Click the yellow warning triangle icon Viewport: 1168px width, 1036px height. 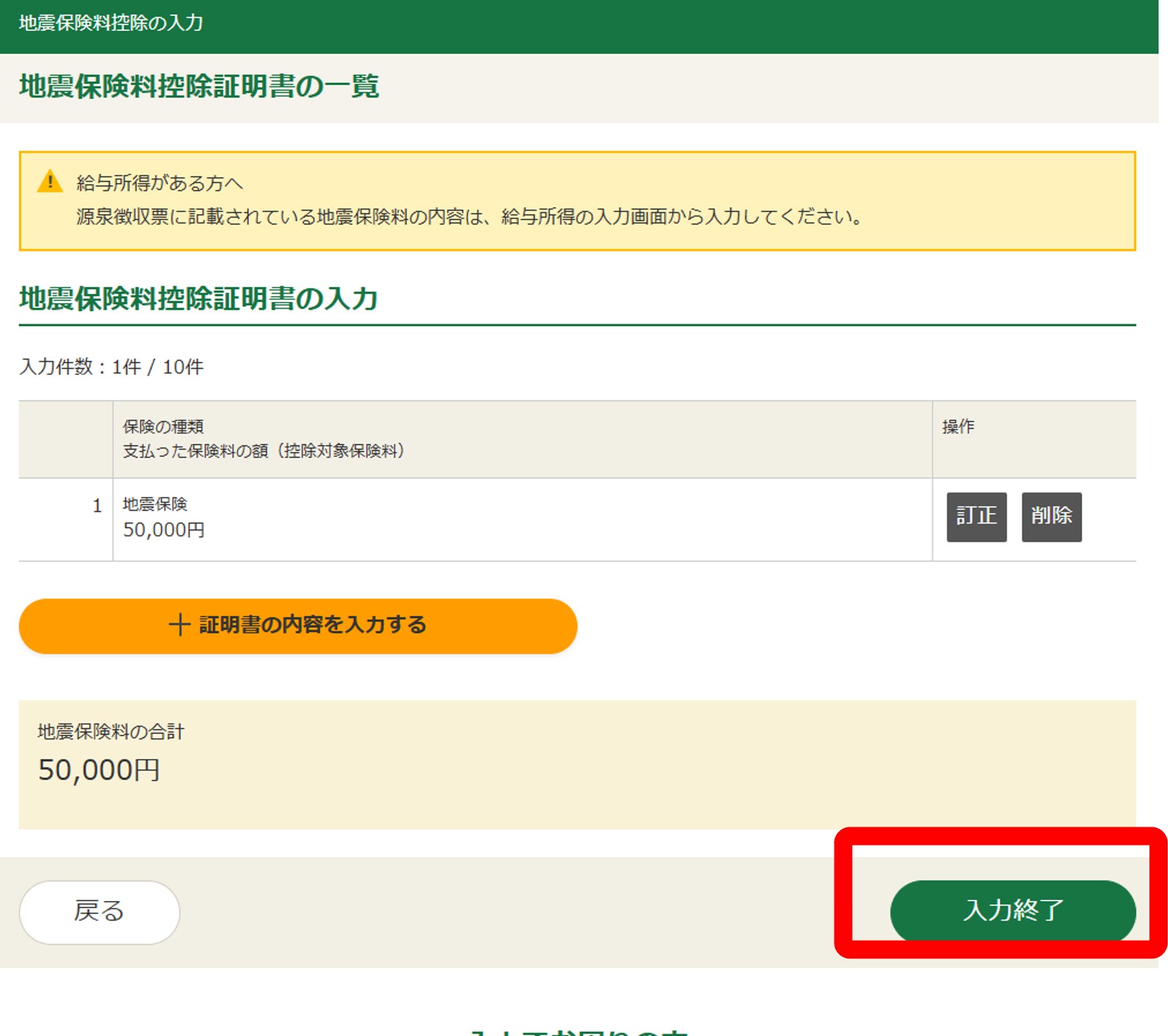click(50, 182)
